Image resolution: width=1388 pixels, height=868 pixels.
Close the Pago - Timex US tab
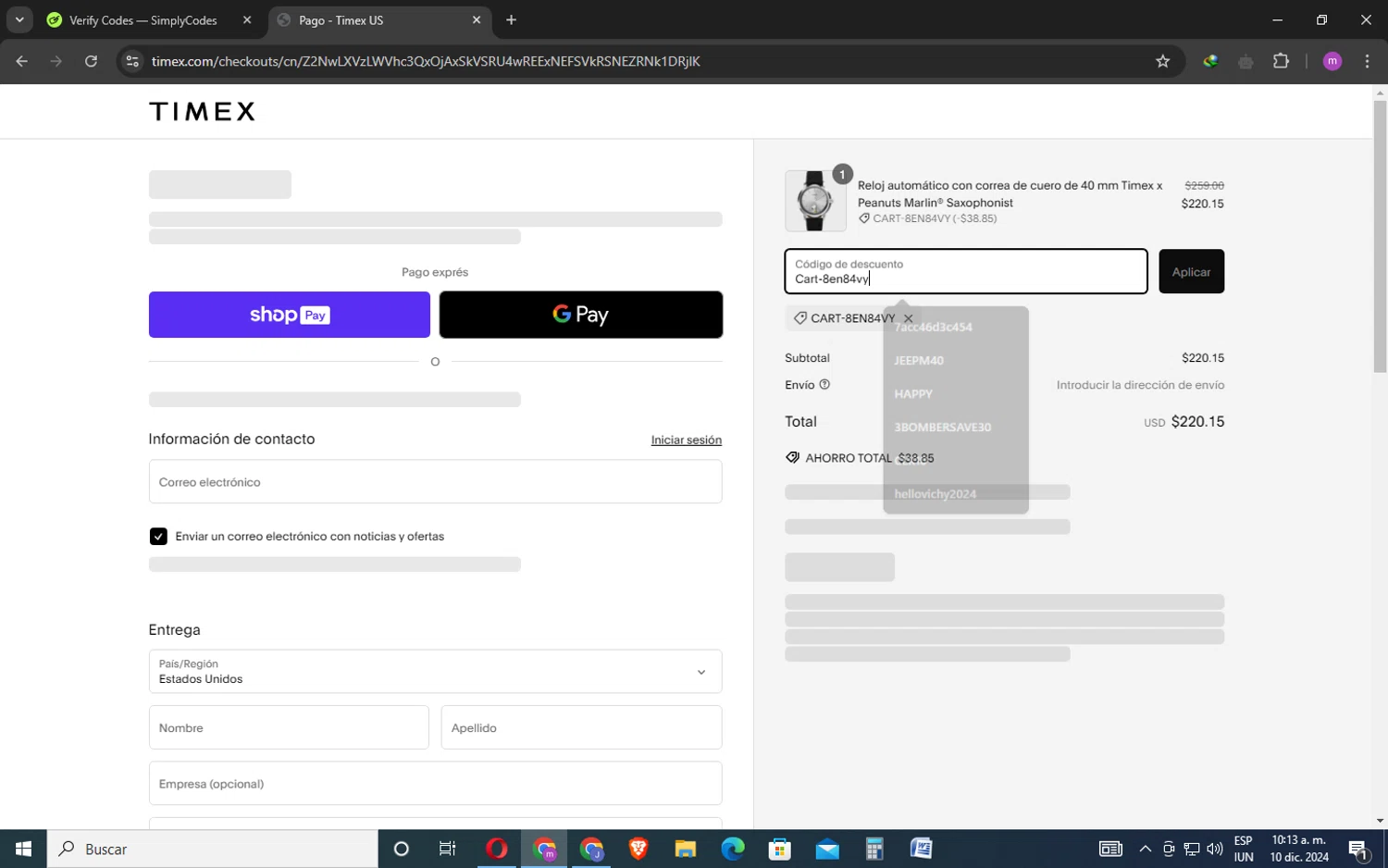[477, 19]
